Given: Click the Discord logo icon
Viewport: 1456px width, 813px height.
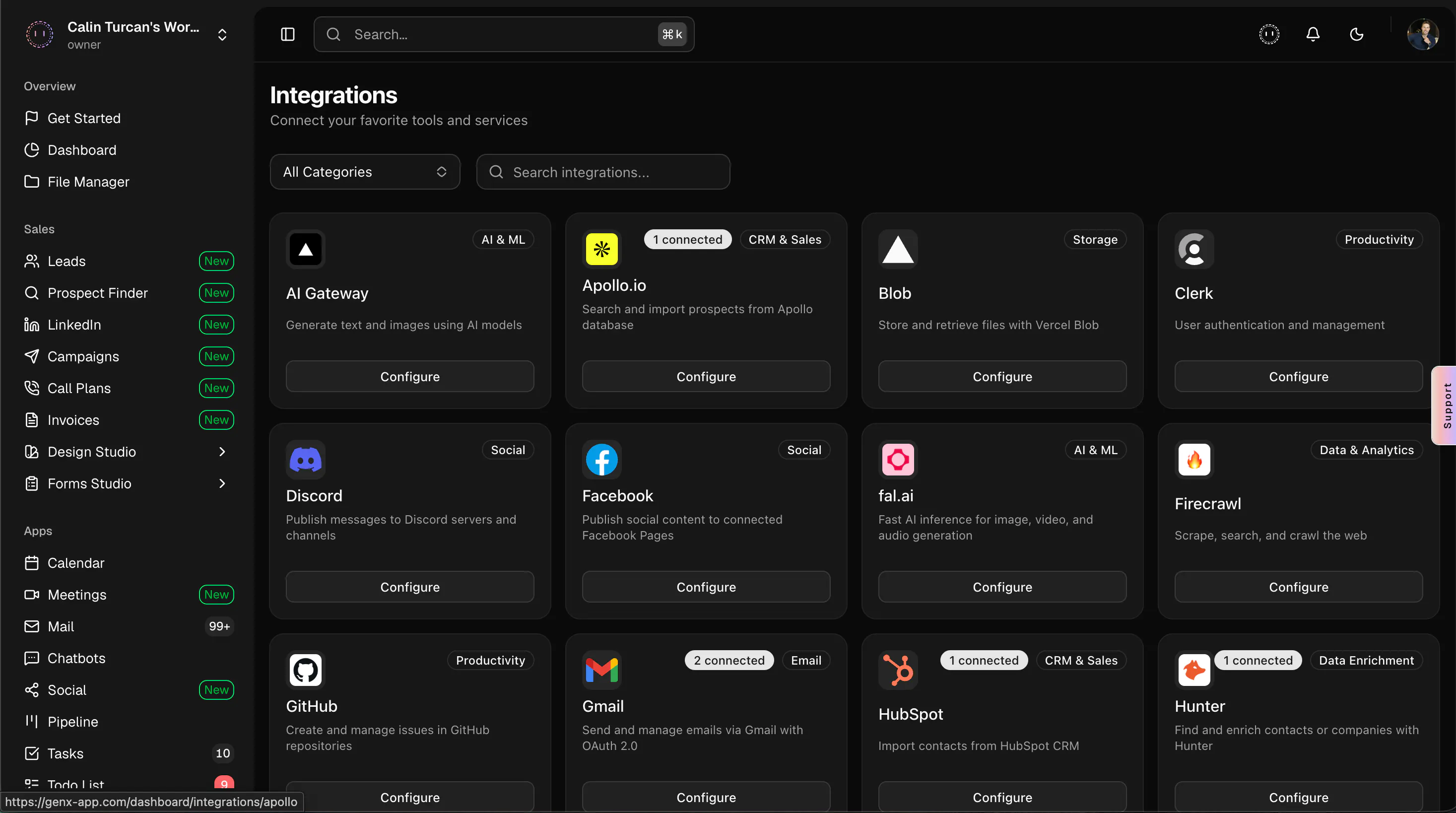Looking at the screenshot, I should (x=306, y=459).
